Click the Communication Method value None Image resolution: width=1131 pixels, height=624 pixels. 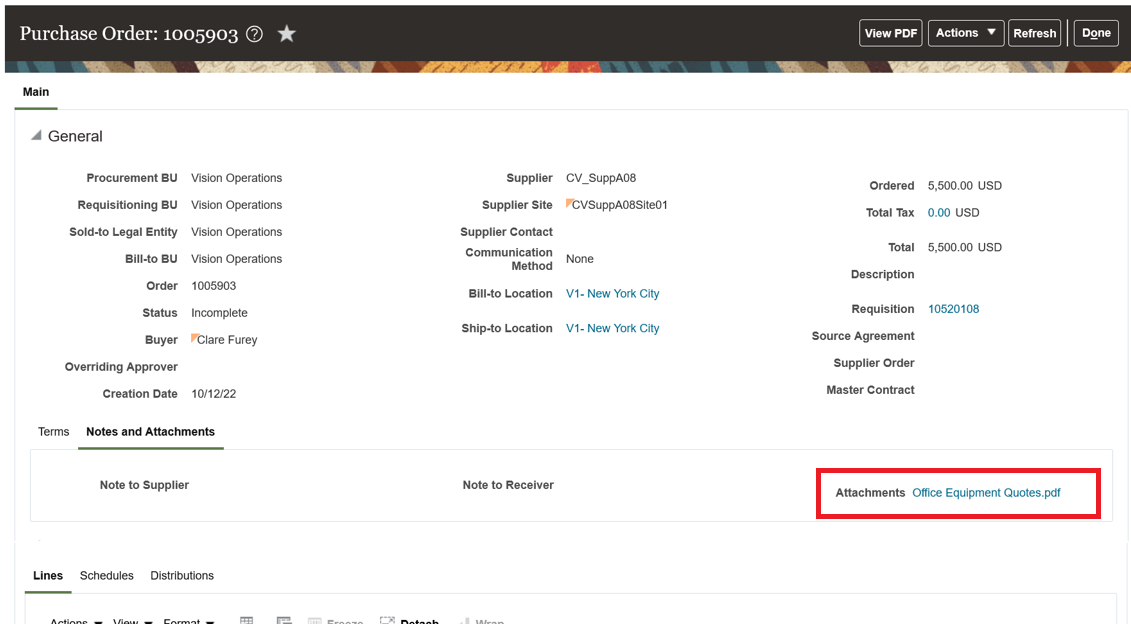[580, 259]
